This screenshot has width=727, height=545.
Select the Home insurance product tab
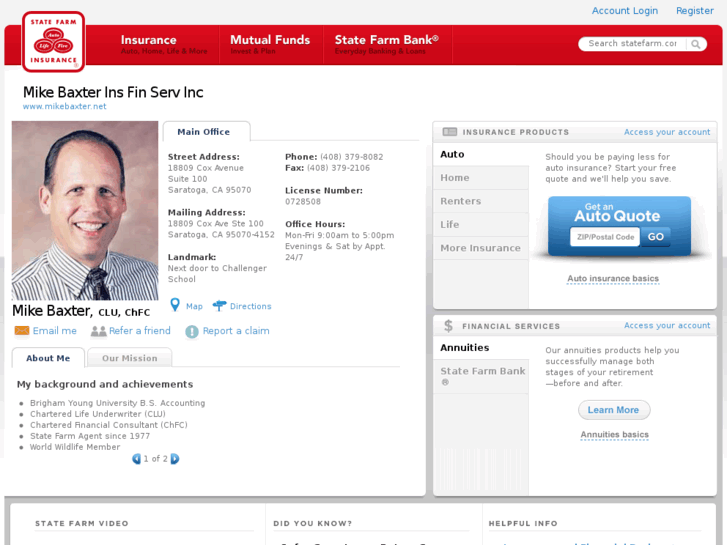[x=481, y=178]
